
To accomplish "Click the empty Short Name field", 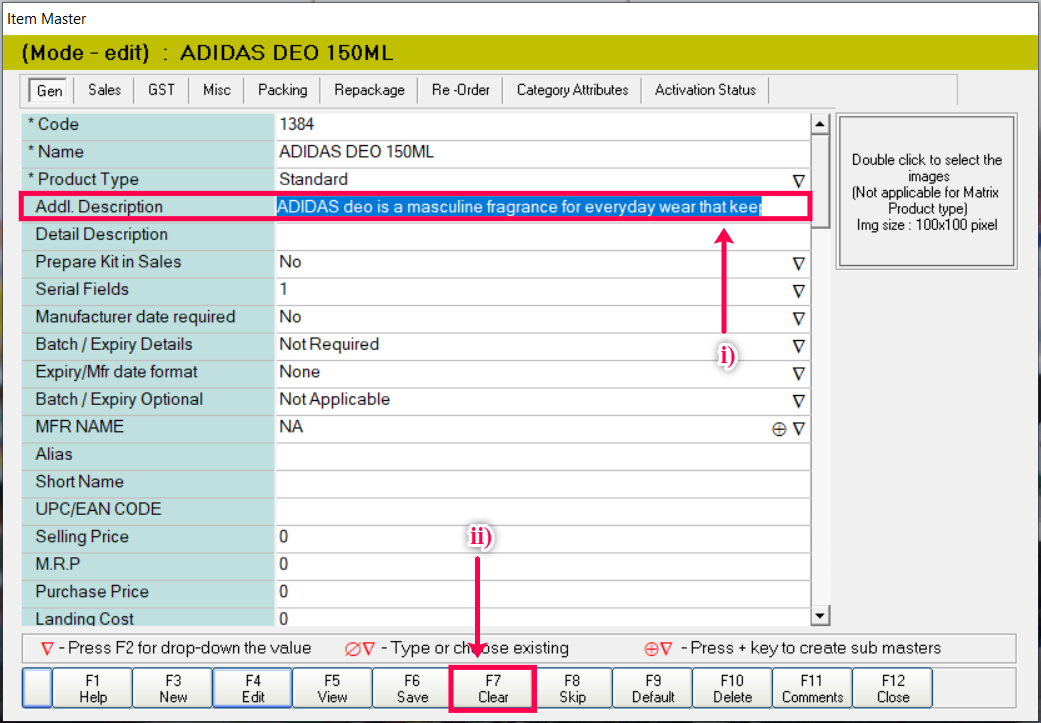I will point(542,482).
